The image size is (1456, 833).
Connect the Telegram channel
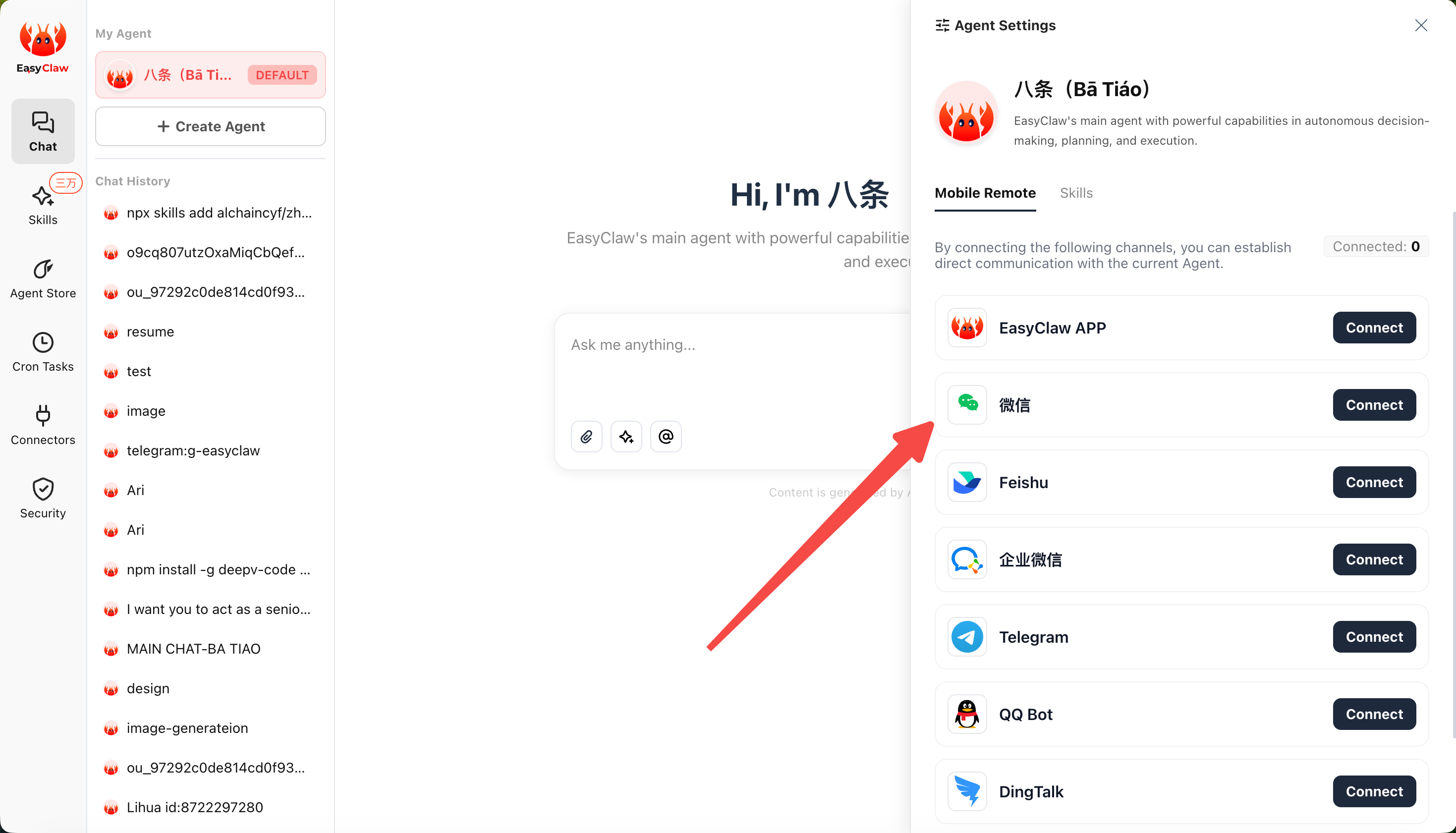(x=1374, y=637)
